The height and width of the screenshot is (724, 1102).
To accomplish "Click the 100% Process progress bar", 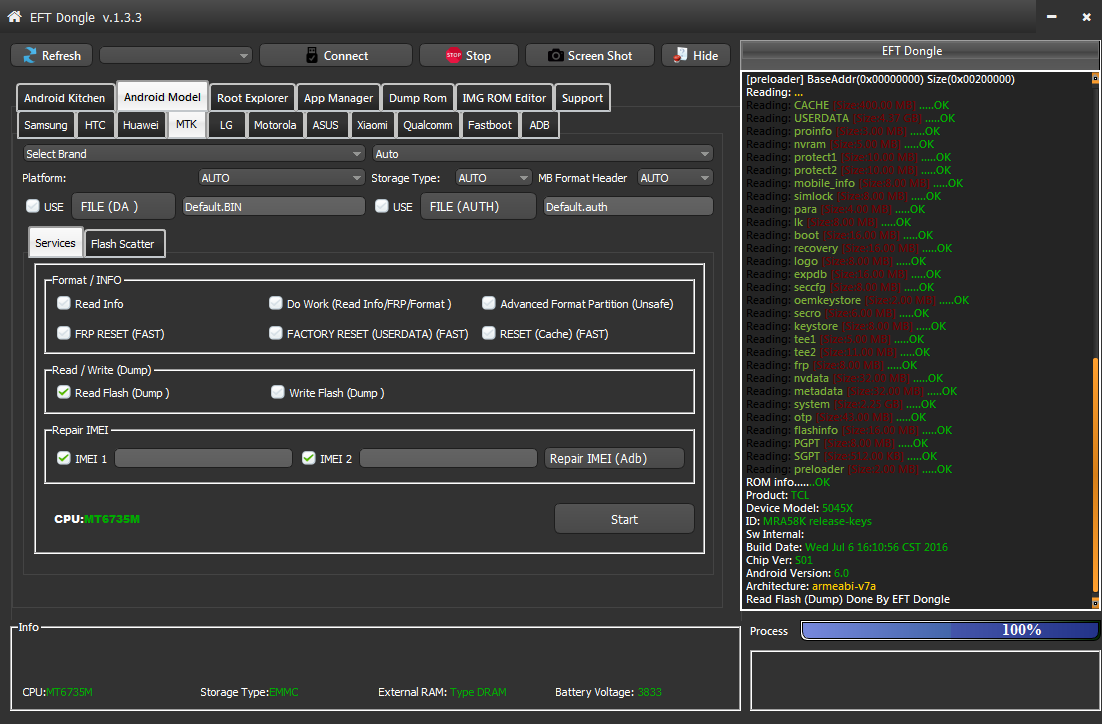I will click(x=950, y=630).
